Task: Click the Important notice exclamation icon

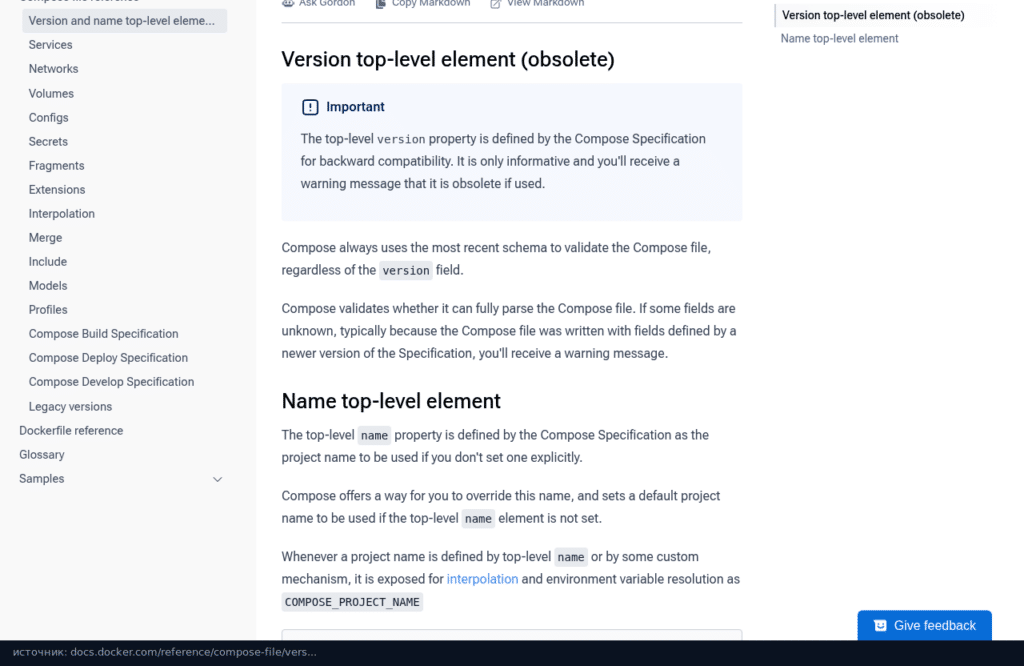Action: pos(310,107)
